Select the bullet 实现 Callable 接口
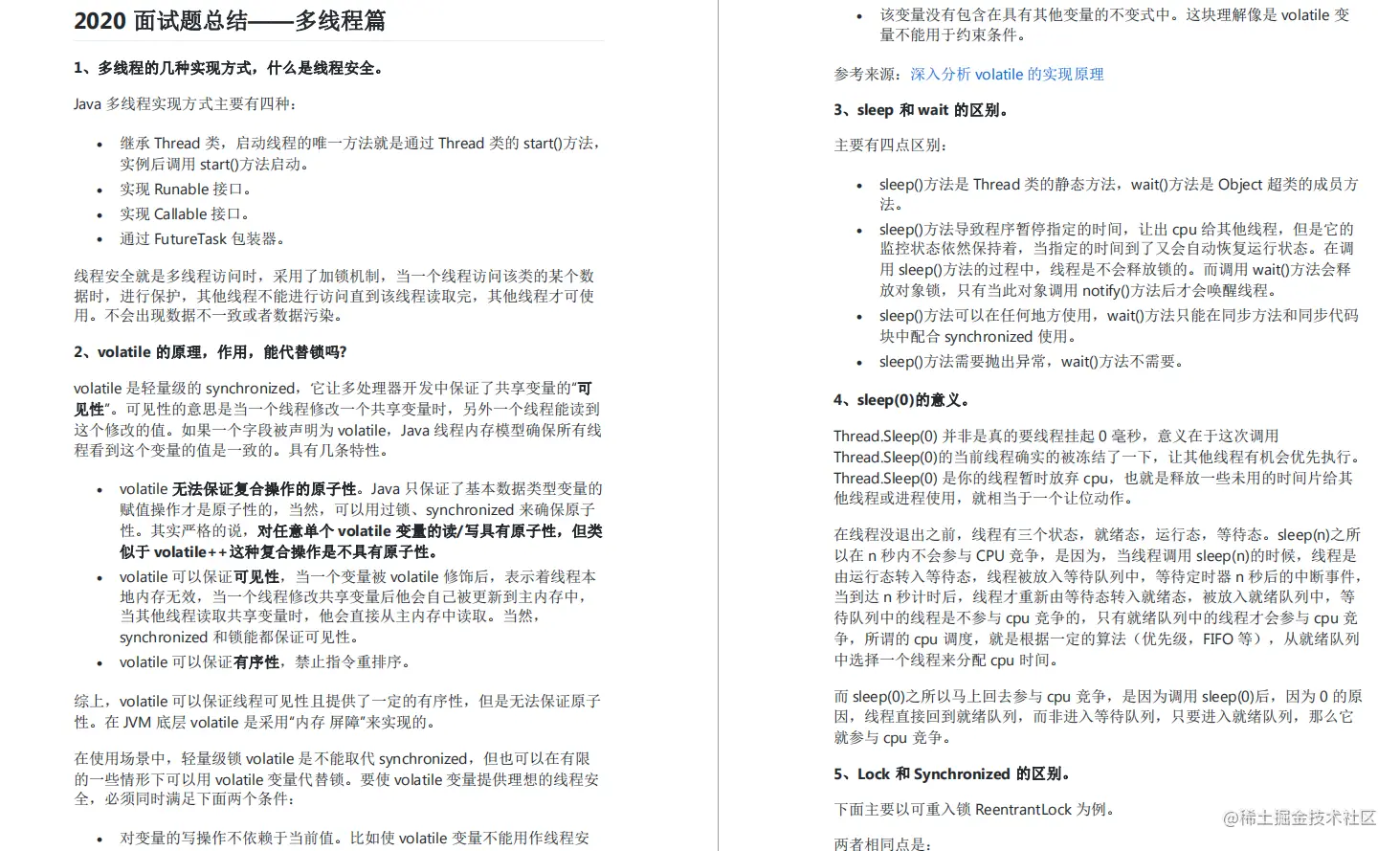1400x851 pixels. (187, 213)
